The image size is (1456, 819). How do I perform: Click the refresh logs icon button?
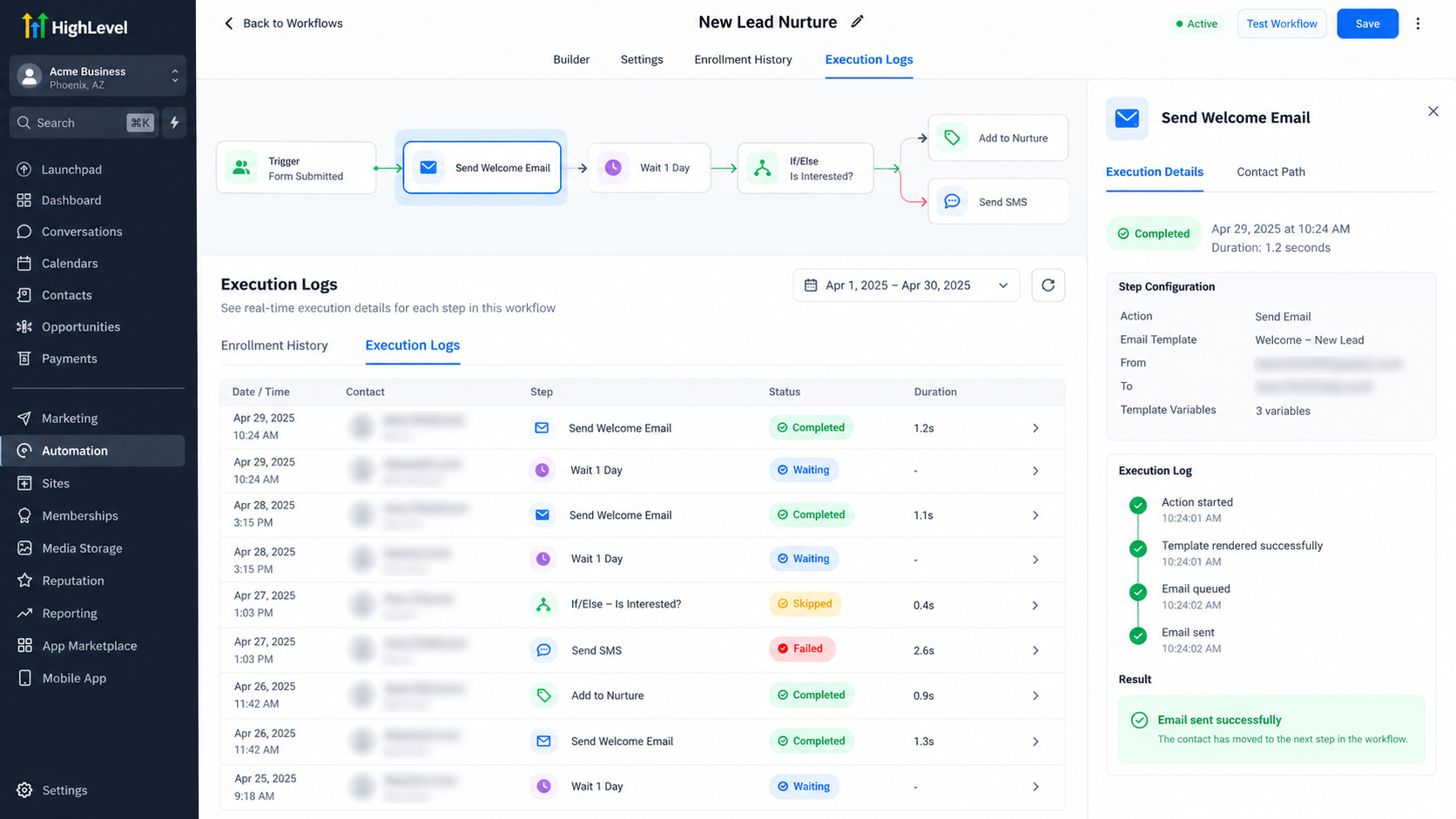coord(1048,285)
